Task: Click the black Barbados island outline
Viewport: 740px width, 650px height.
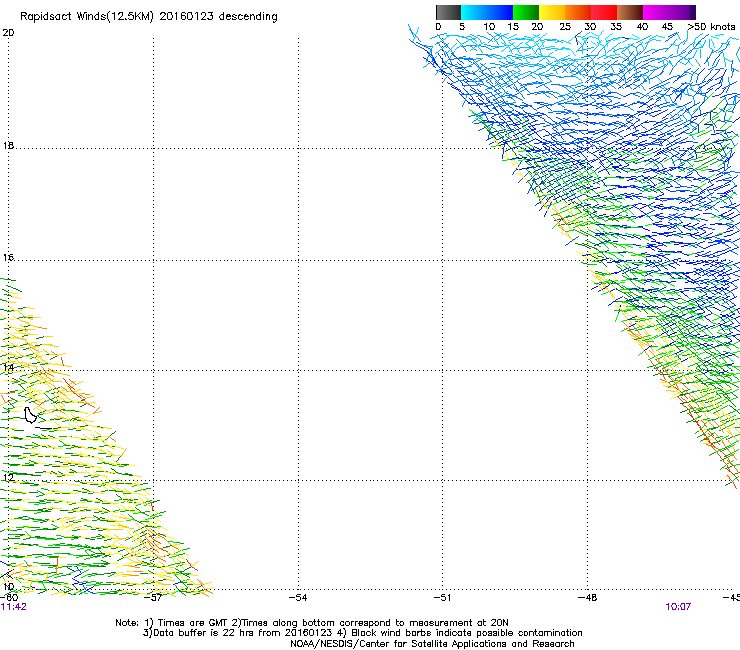Action: (x=30, y=415)
